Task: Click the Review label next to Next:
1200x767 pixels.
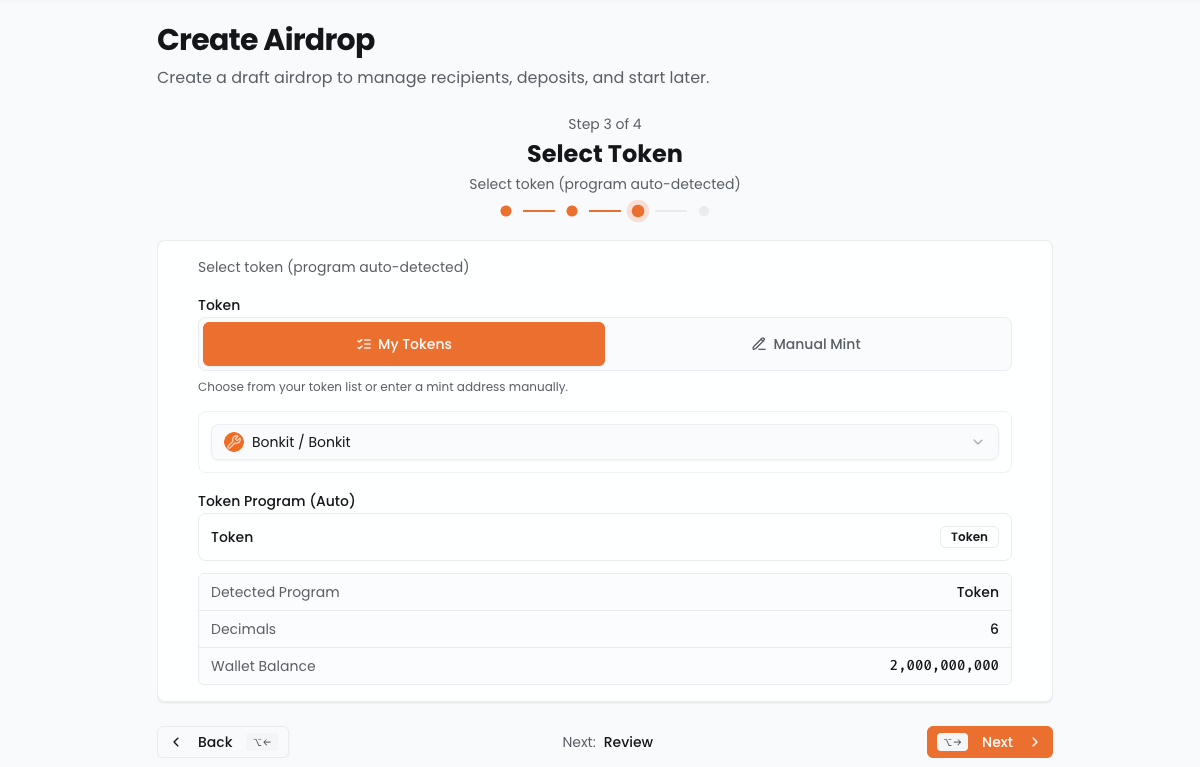Action: pyautogui.click(x=628, y=742)
